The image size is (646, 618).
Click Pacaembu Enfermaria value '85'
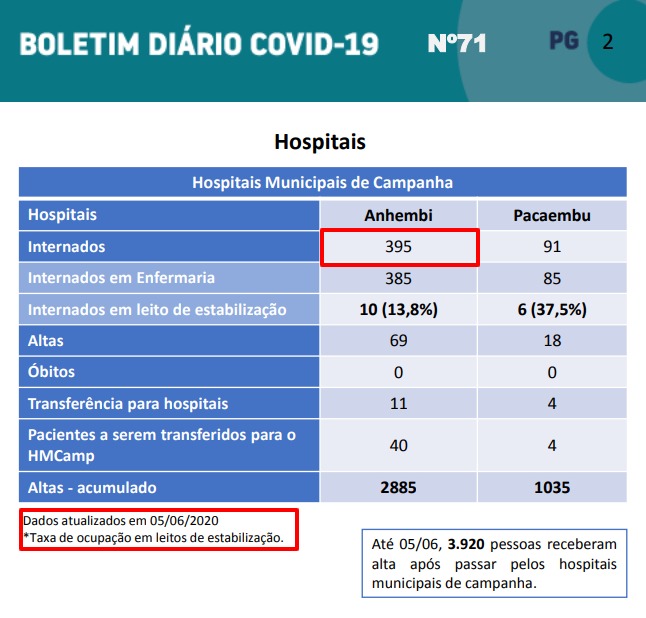(552, 279)
